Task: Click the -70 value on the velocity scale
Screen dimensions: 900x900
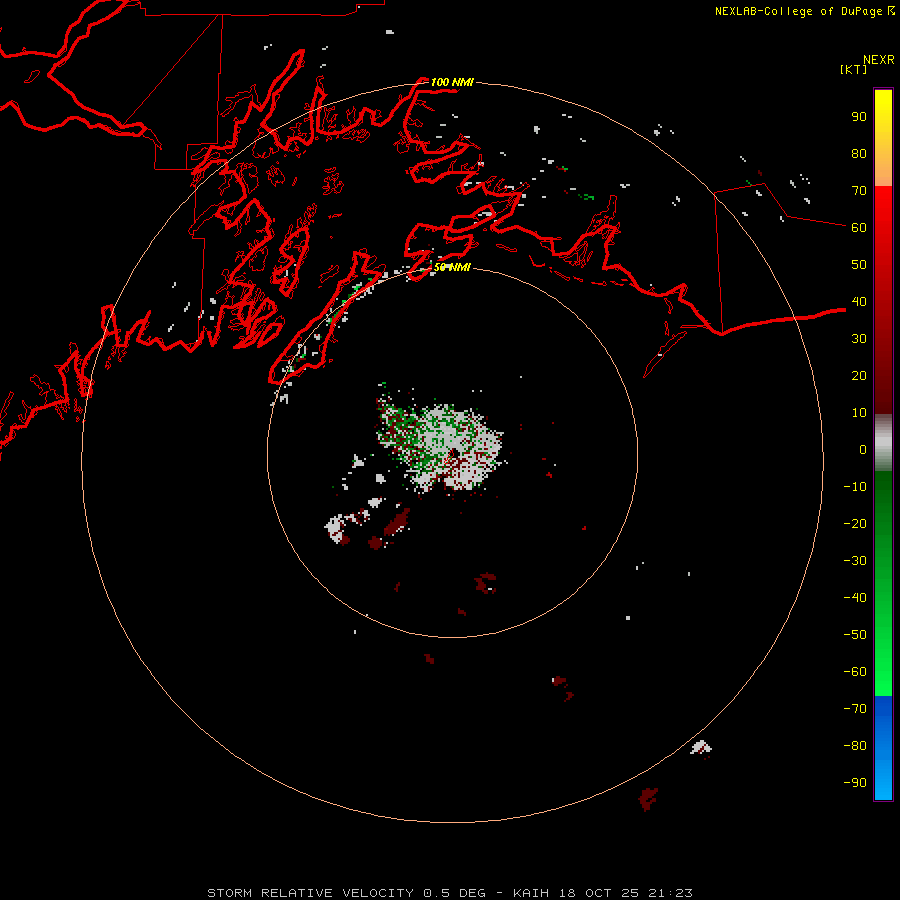Action: pos(855,708)
